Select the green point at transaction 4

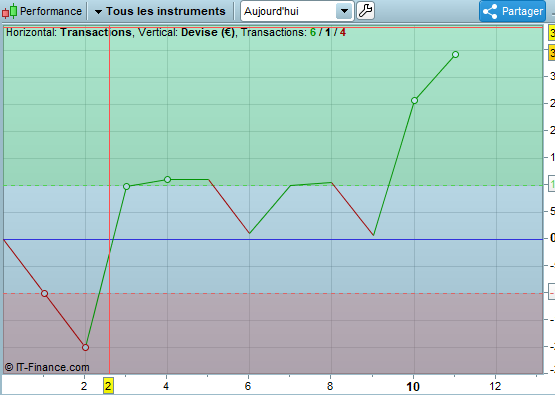167,179
